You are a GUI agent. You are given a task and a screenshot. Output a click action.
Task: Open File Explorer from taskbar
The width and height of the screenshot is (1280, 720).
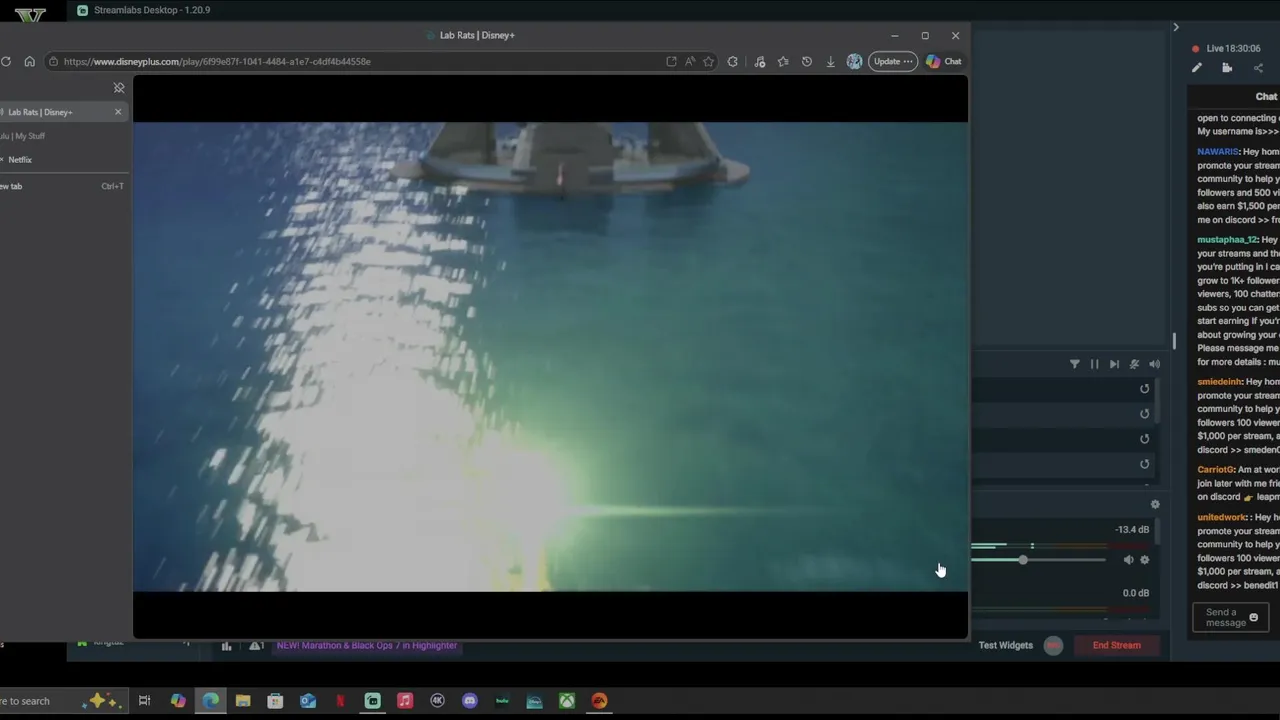(x=243, y=701)
